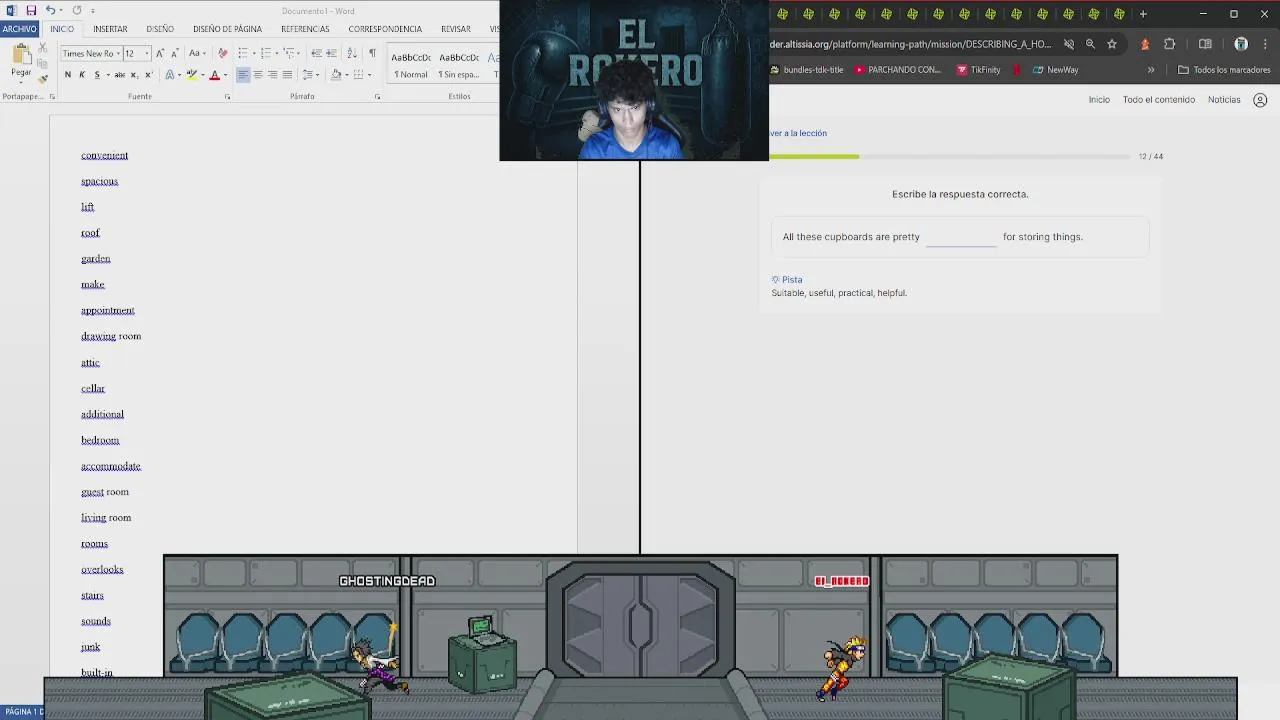The image size is (1280, 720).
Task: Open the multilevel list dropdown
Action: (298, 53)
